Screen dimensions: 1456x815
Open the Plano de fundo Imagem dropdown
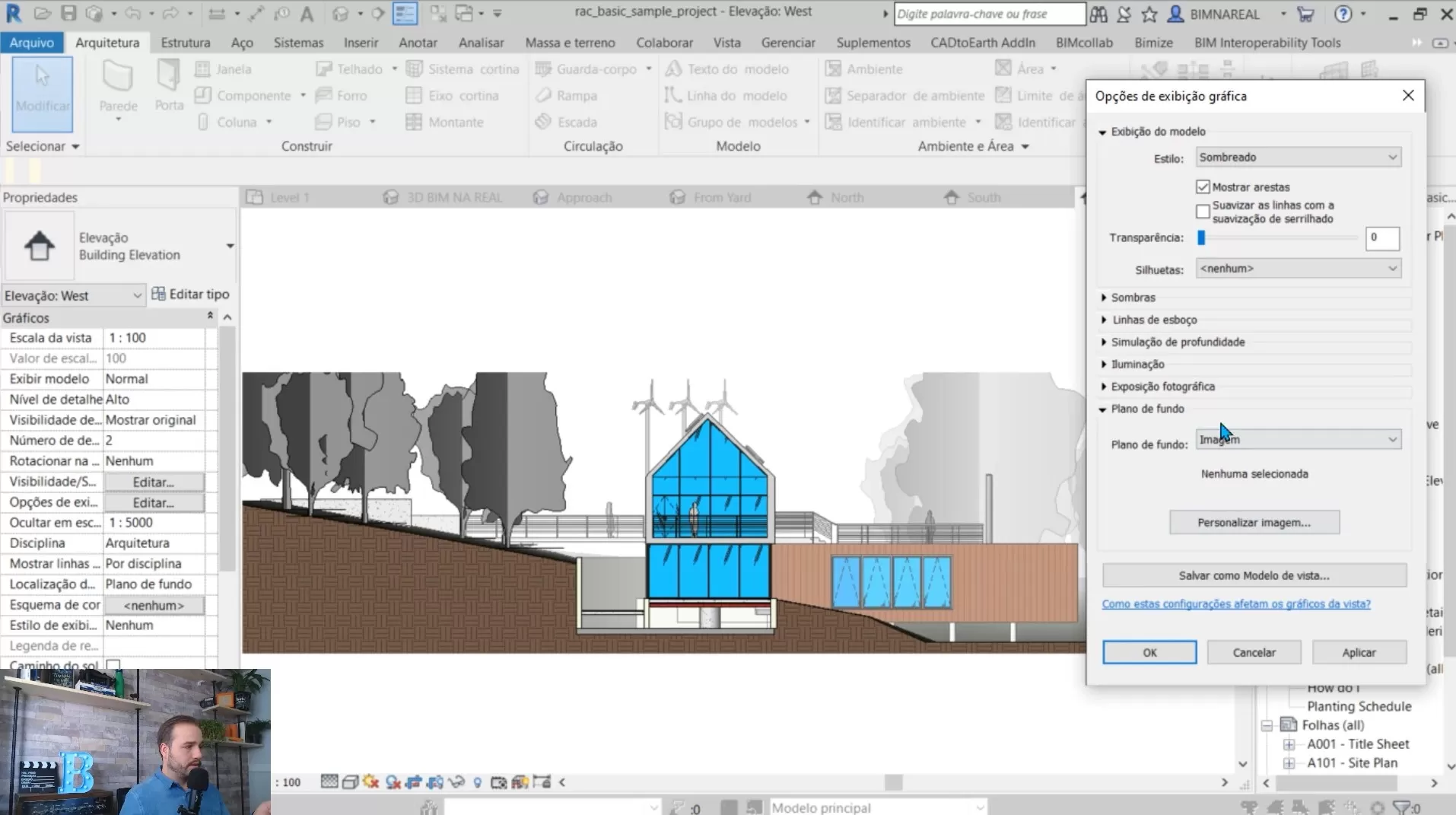pyautogui.click(x=1298, y=439)
